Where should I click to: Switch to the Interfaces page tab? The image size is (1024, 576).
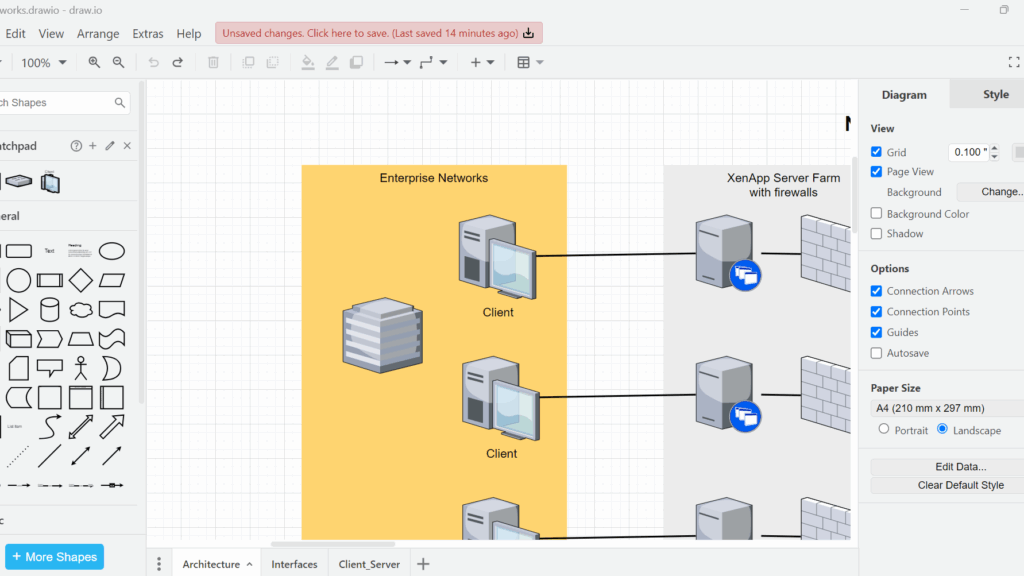pyautogui.click(x=294, y=564)
